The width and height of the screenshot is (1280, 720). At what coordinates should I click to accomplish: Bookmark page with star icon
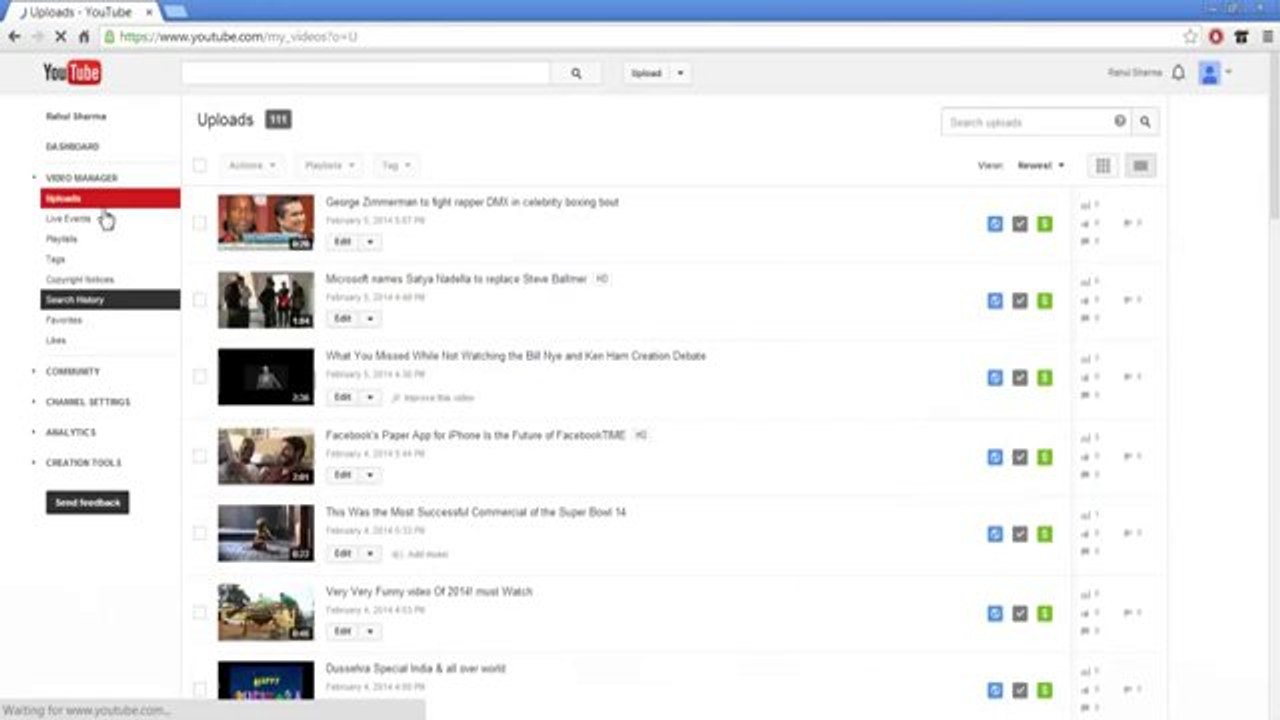[x=1190, y=36]
